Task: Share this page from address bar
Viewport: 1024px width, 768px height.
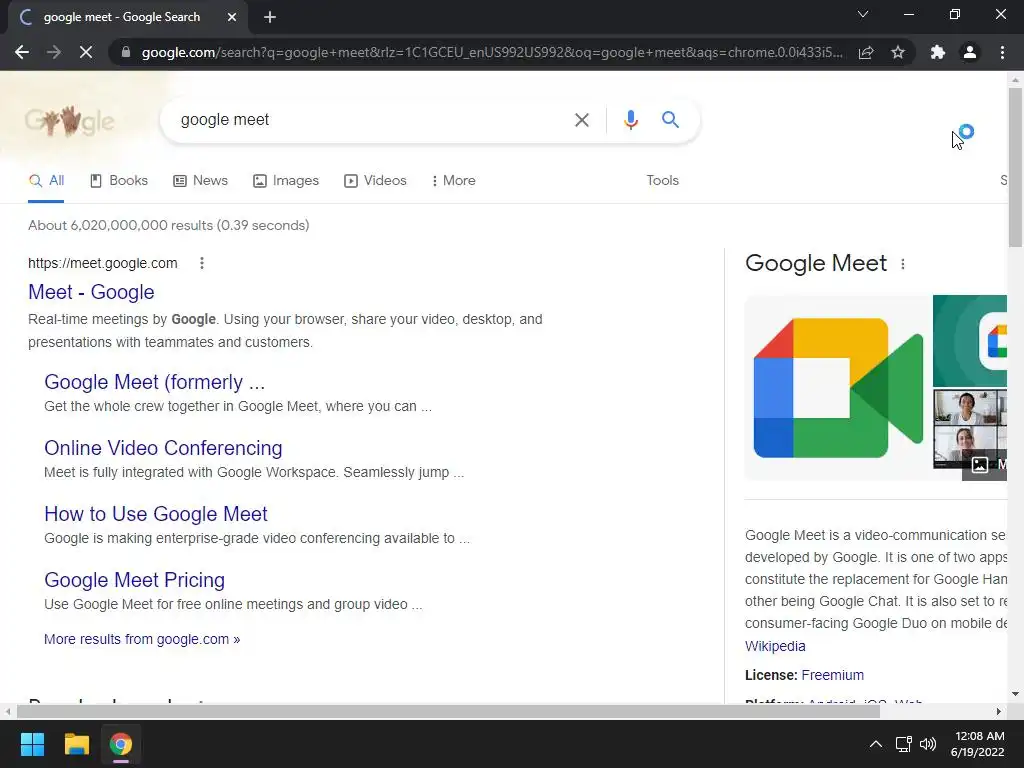Action: (866, 52)
